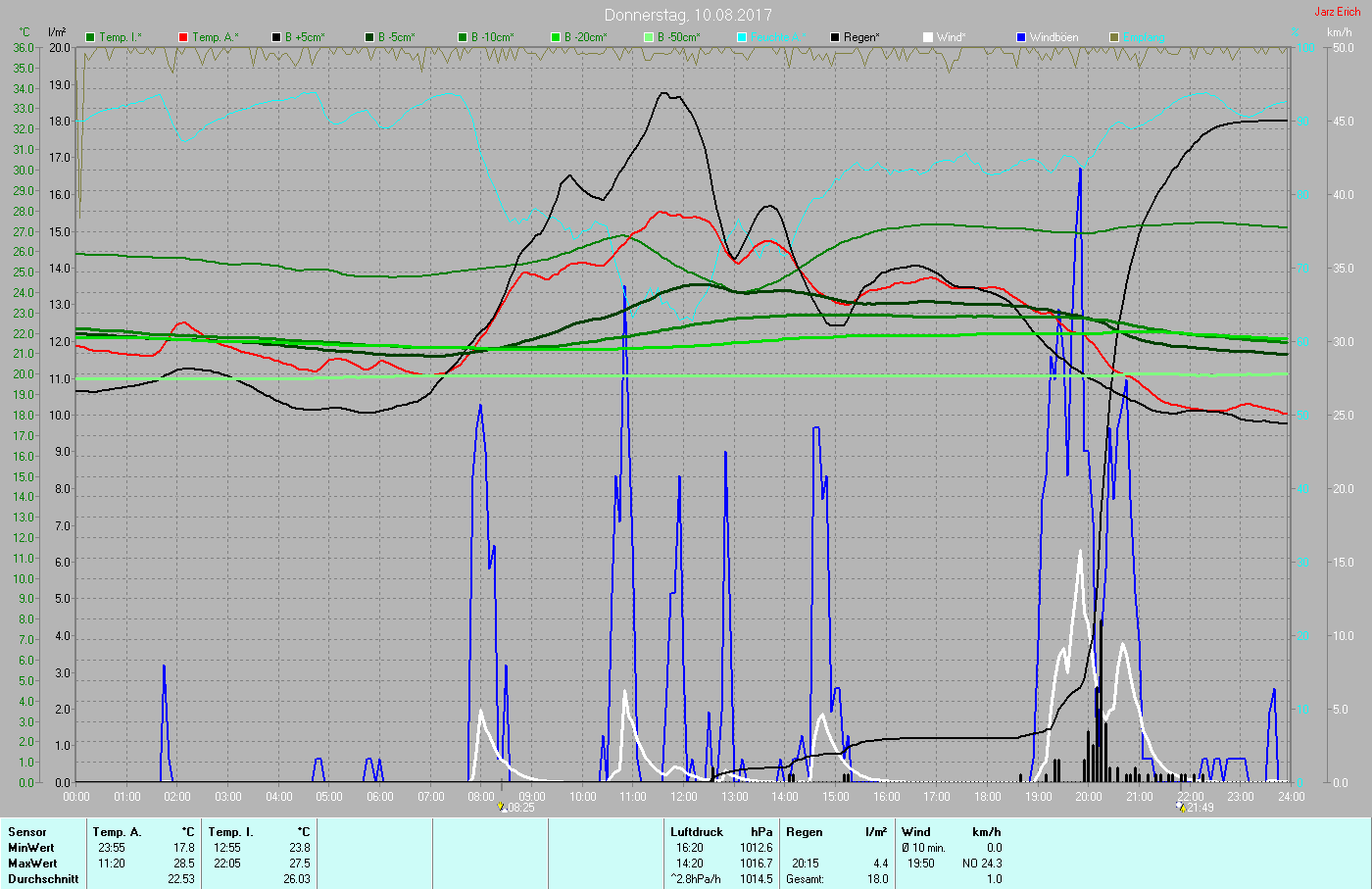
Task: Click the km/h axis unit label
Action: [1340, 32]
